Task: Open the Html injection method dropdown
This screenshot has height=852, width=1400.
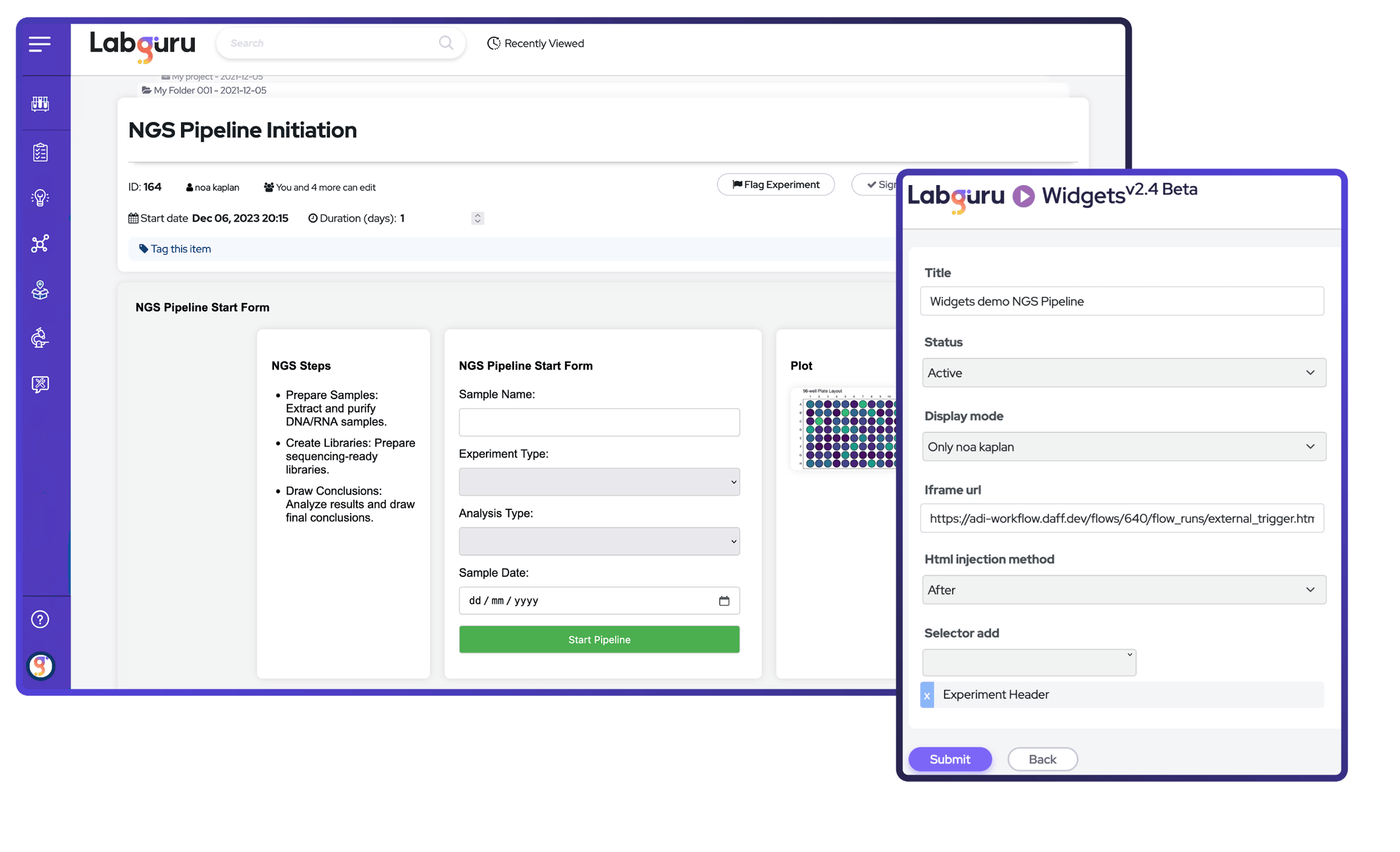Action: click(1122, 590)
